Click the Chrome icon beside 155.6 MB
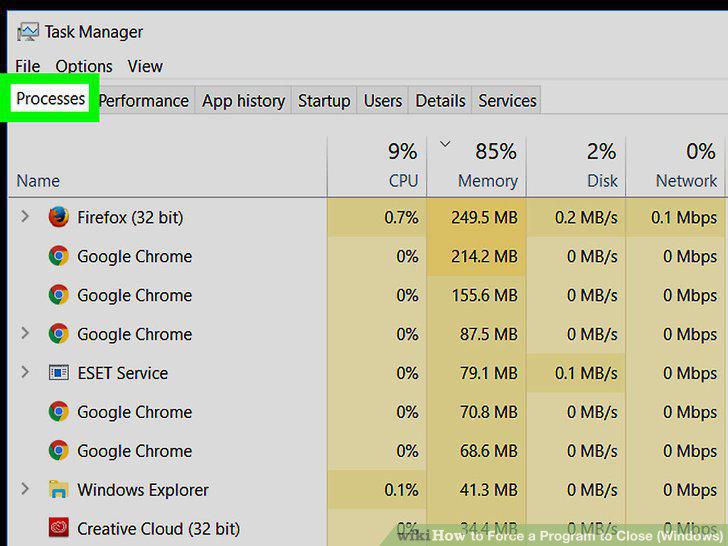The height and width of the screenshot is (546, 728). pyautogui.click(x=58, y=295)
